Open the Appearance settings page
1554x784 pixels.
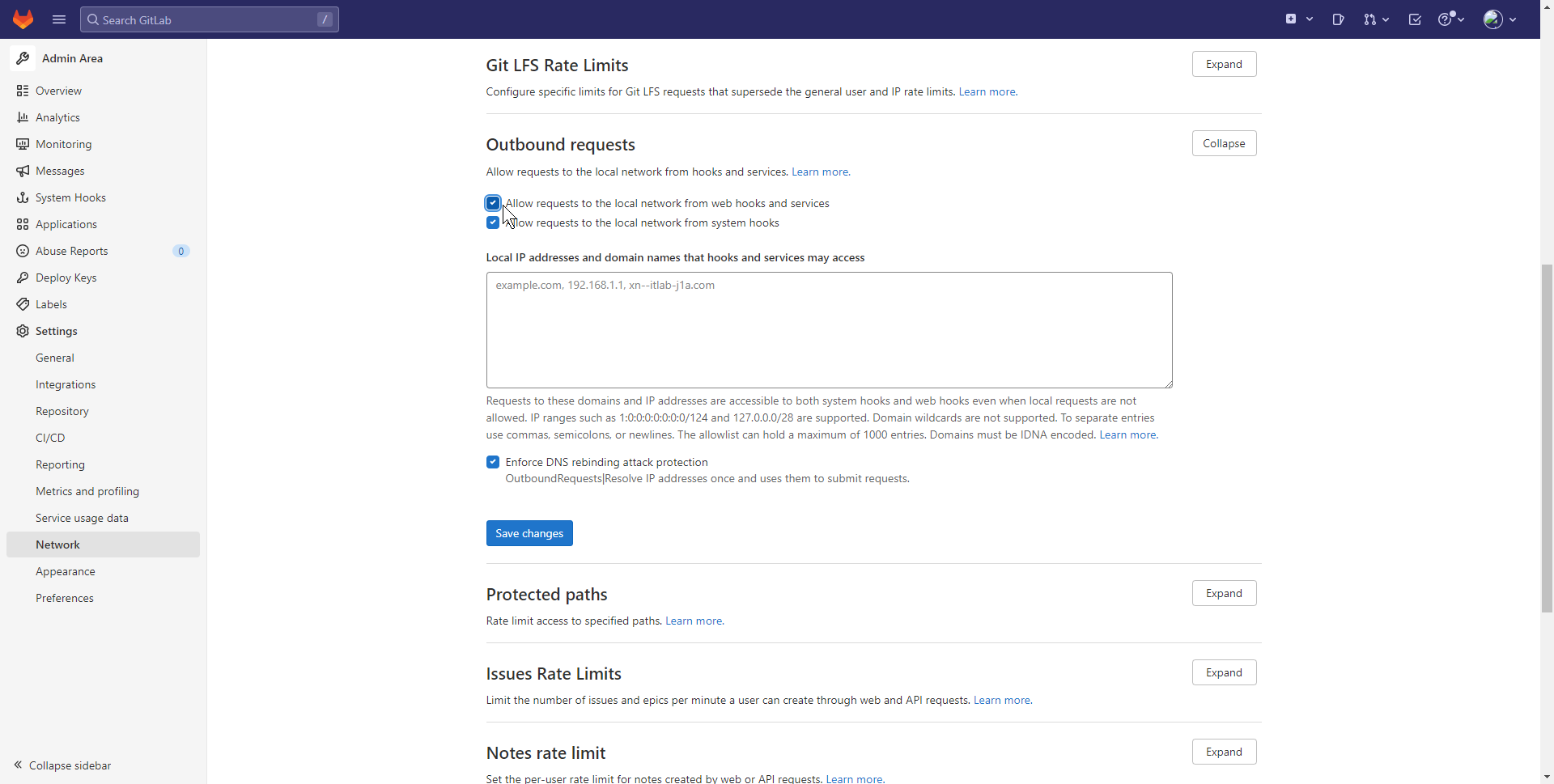pyautogui.click(x=66, y=571)
